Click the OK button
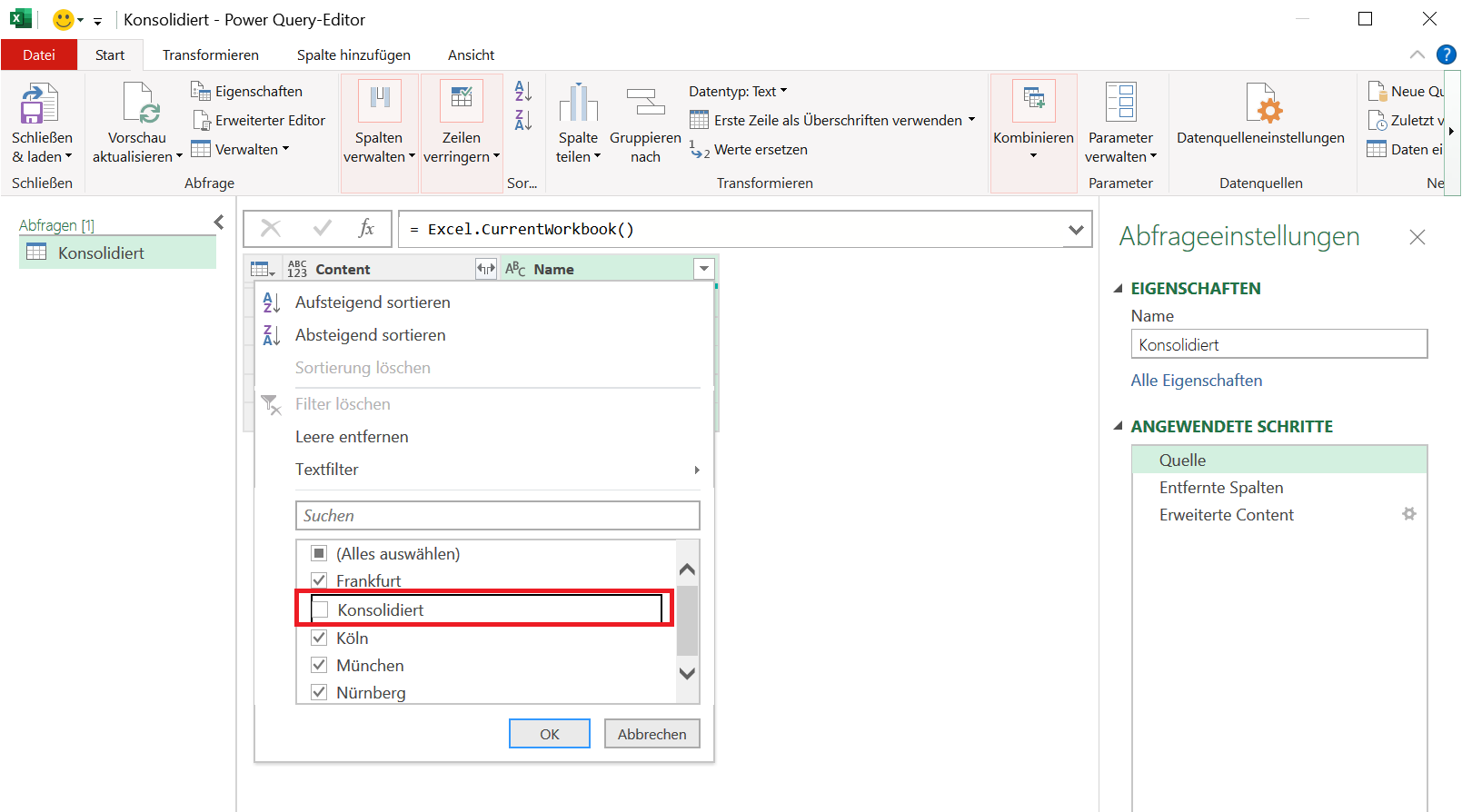Screen dimensions: 1462x812 click(550, 734)
